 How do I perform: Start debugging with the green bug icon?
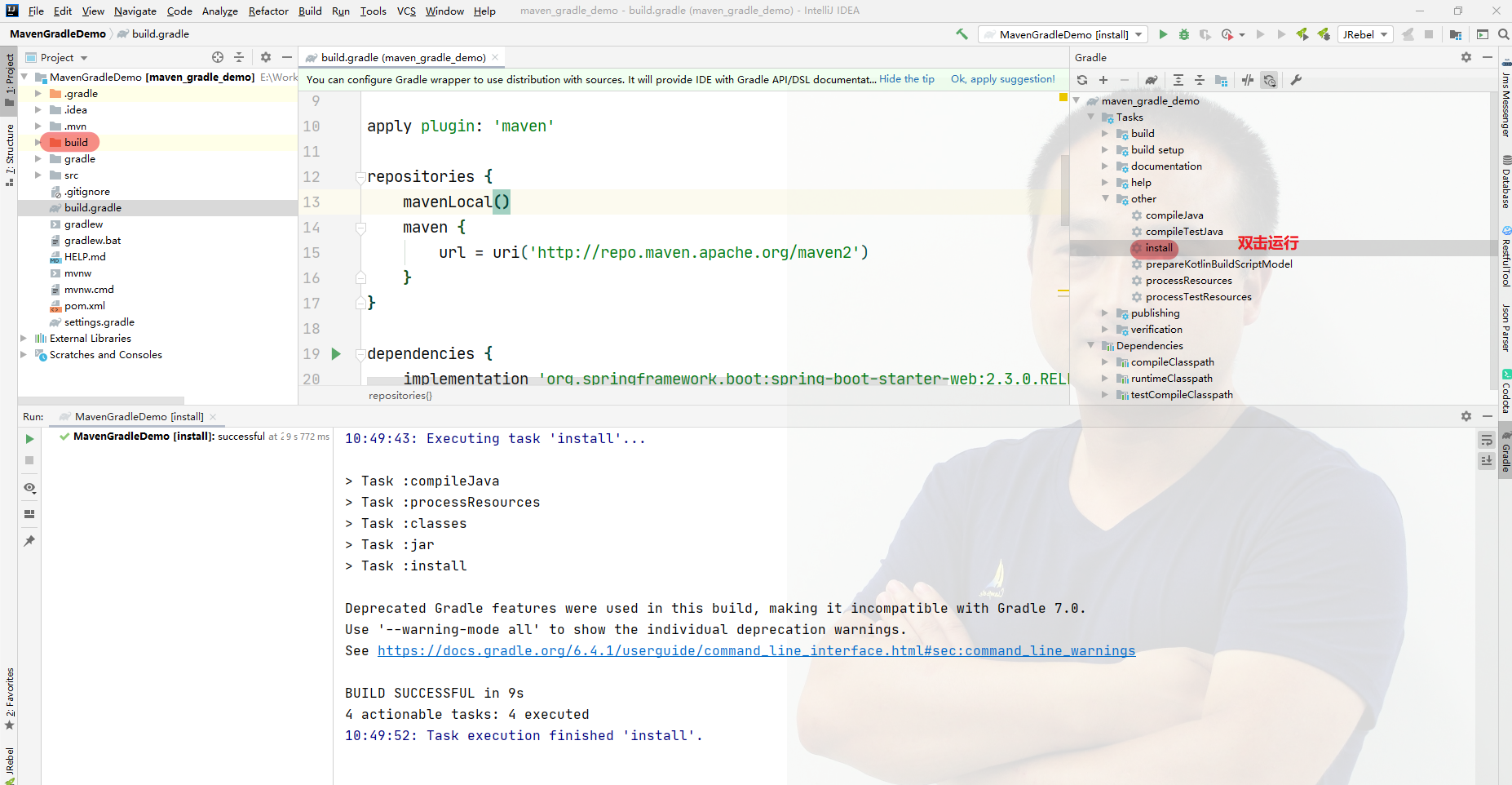(x=1184, y=34)
